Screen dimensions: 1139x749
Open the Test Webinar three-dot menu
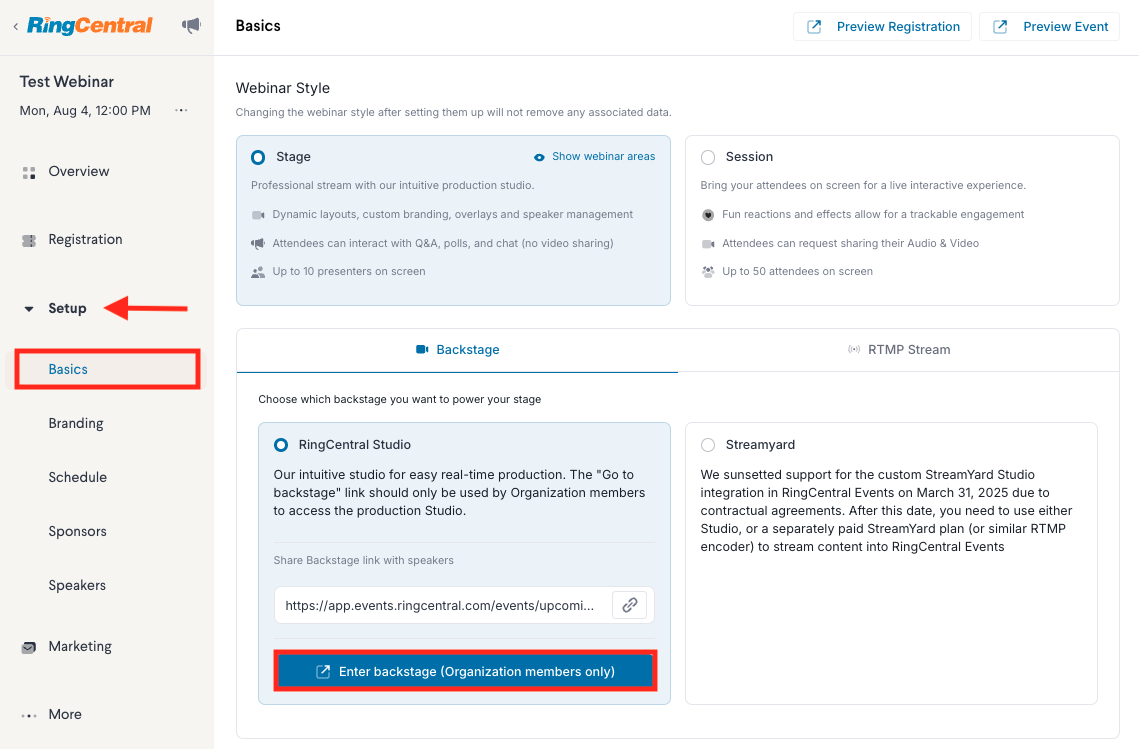click(x=181, y=110)
